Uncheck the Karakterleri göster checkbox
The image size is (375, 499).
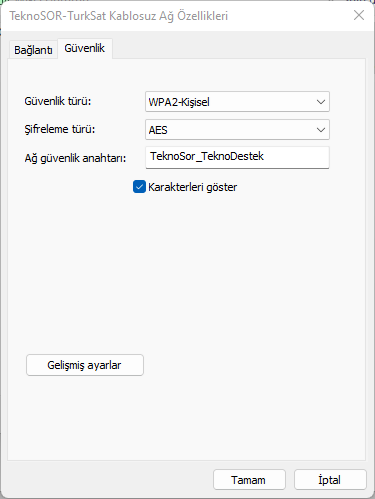(139, 187)
